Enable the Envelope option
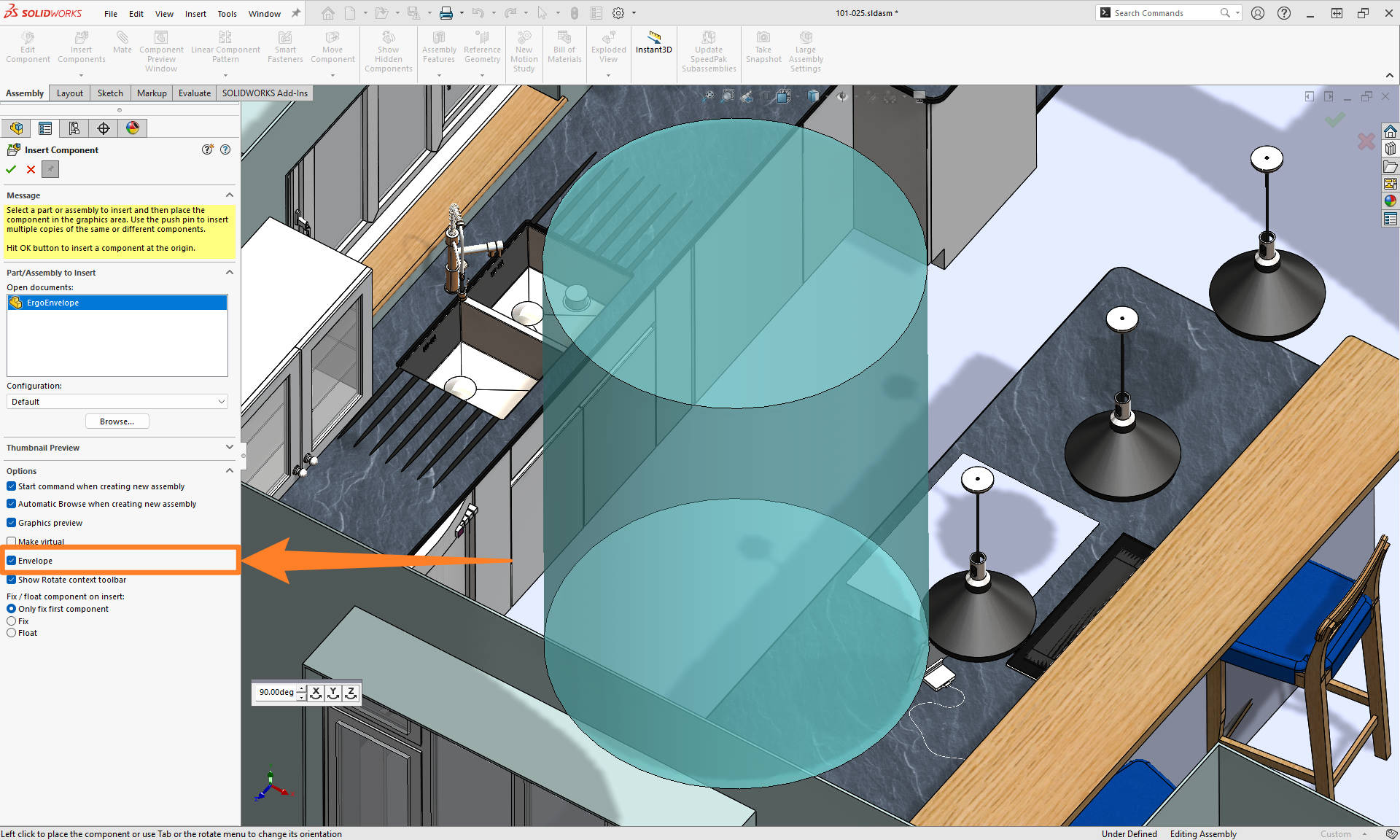Viewport: 1400px width, 840px height. tap(11, 560)
